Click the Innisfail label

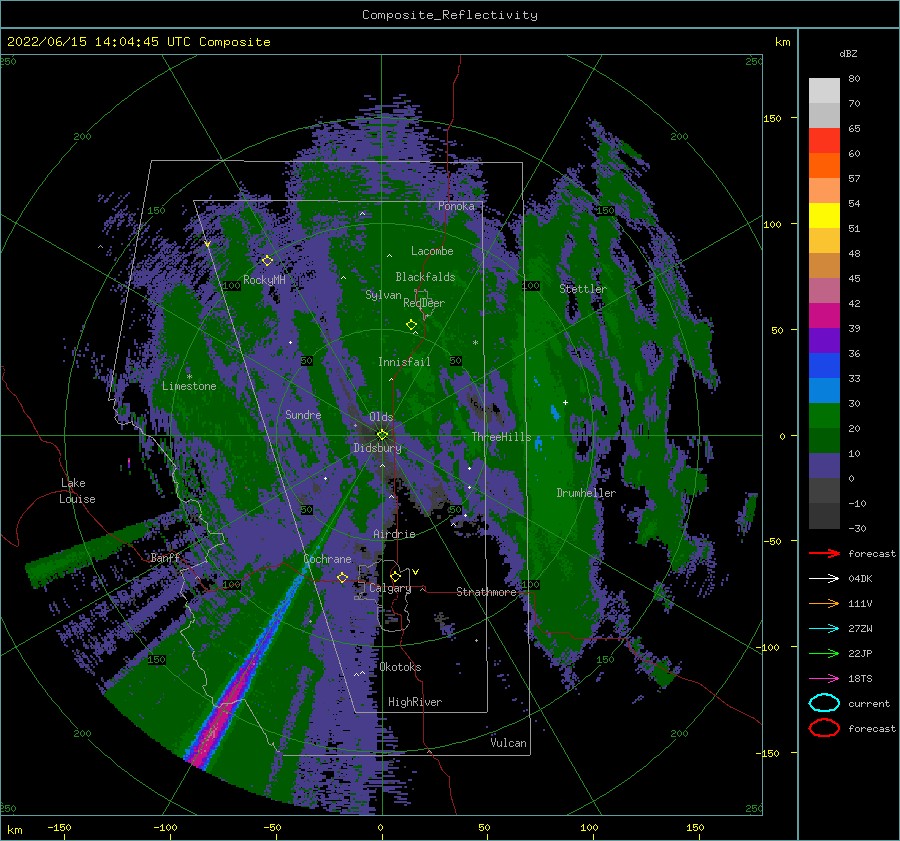404,362
